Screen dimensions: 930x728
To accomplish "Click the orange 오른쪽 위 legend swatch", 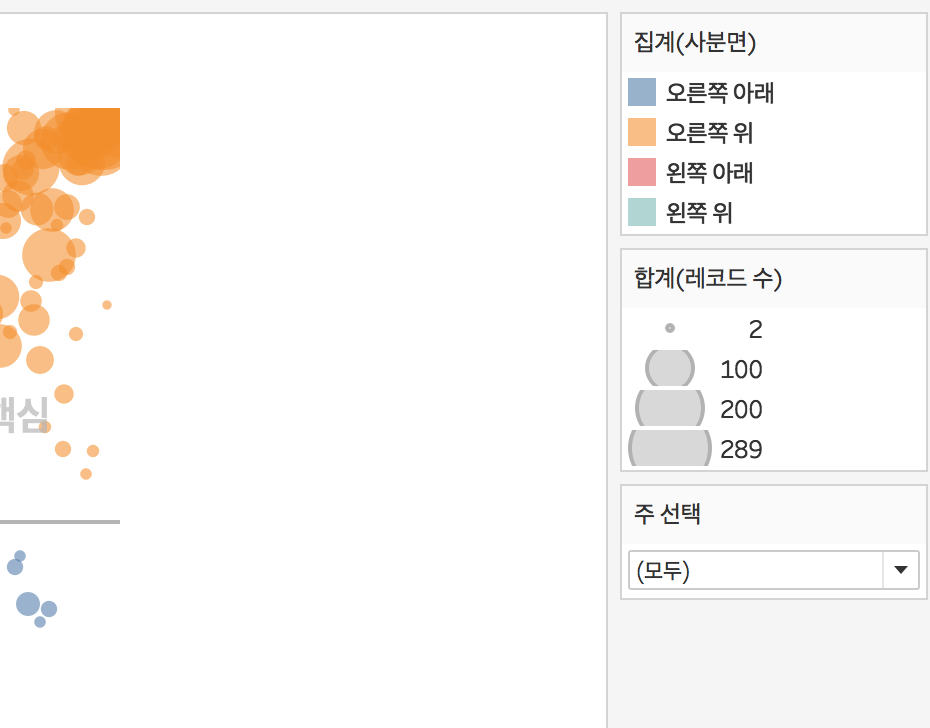I will [x=642, y=132].
